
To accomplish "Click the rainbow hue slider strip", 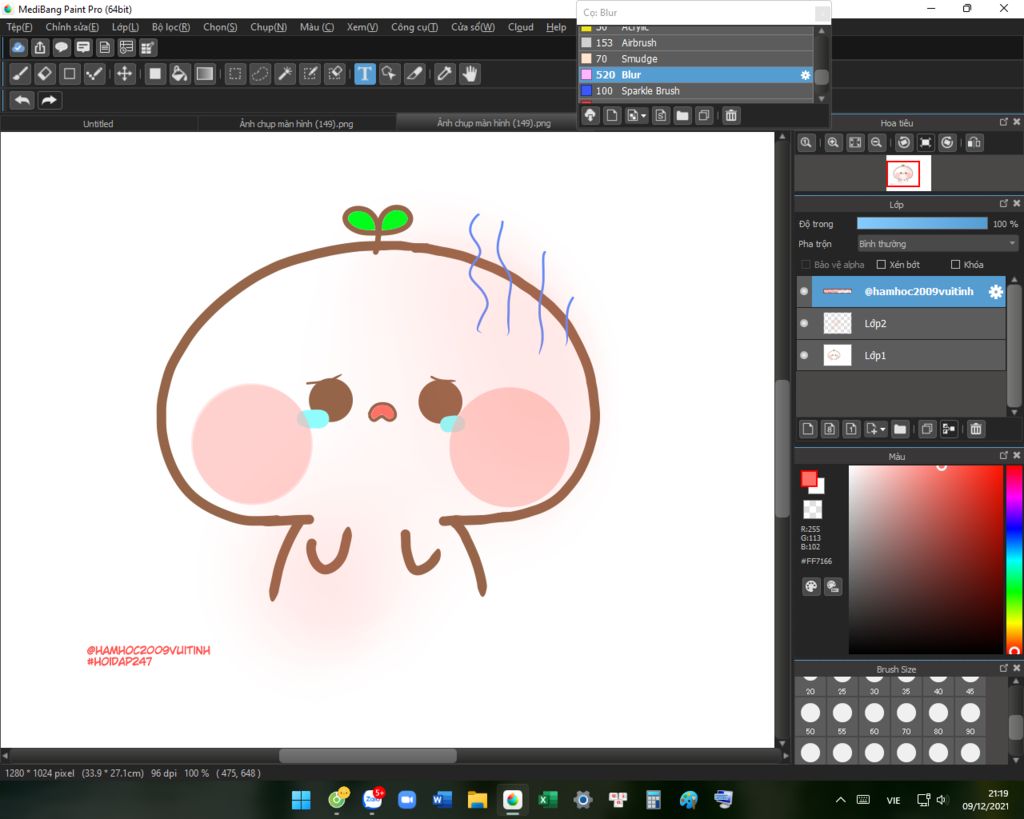I will (1013, 560).
